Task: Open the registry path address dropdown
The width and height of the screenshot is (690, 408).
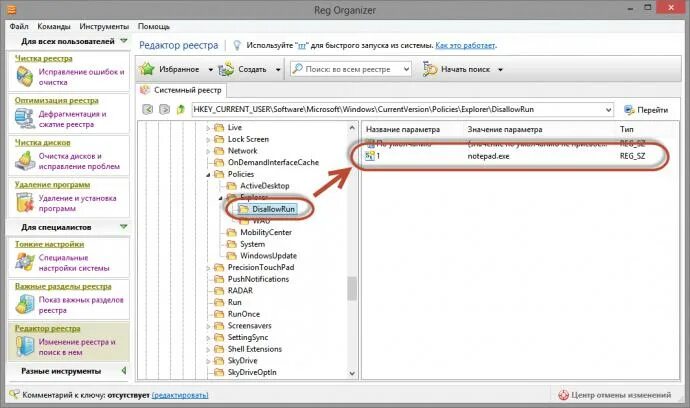Action: pyautogui.click(x=608, y=110)
